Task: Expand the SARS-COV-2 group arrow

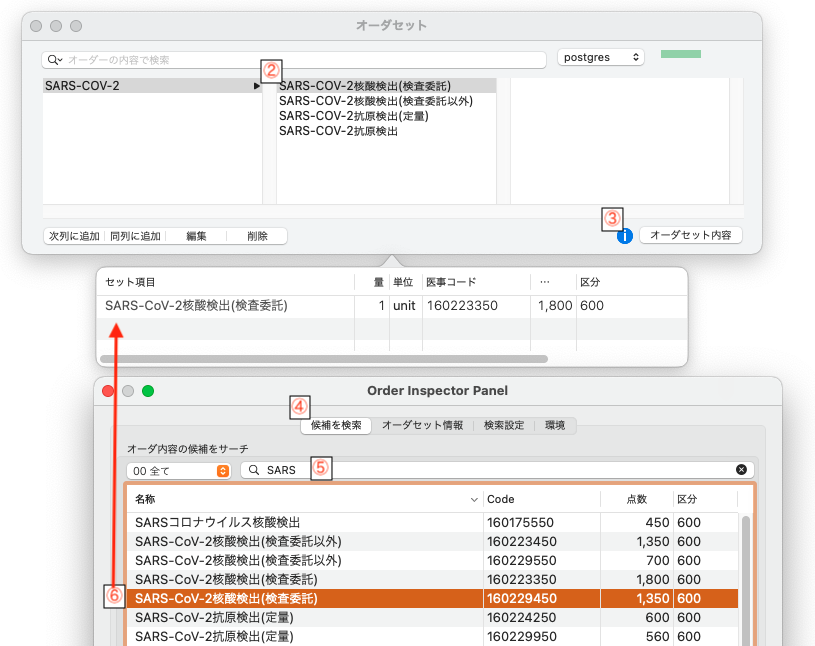Action: point(257,87)
